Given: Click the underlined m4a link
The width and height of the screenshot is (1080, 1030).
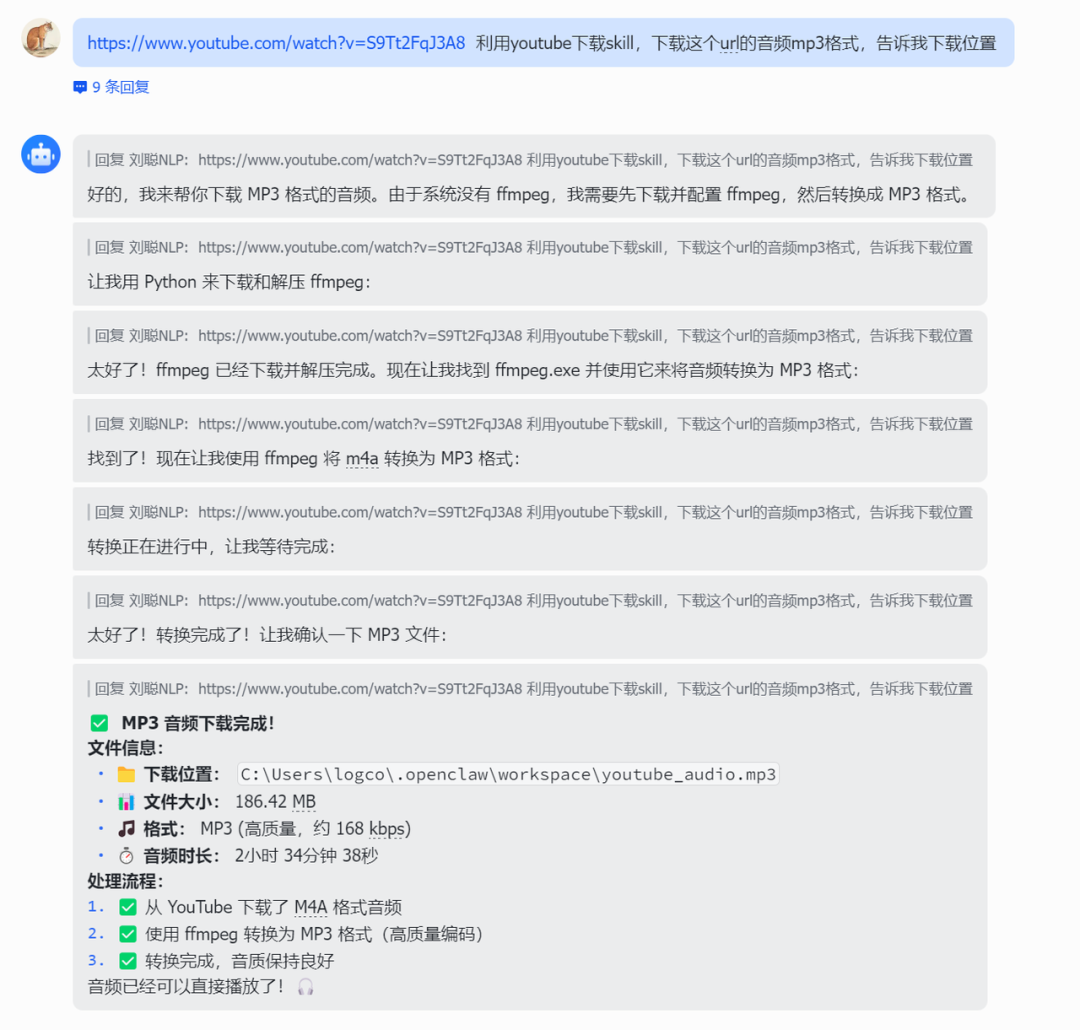Looking at the screenshot, I should click(x=361, y=458).
